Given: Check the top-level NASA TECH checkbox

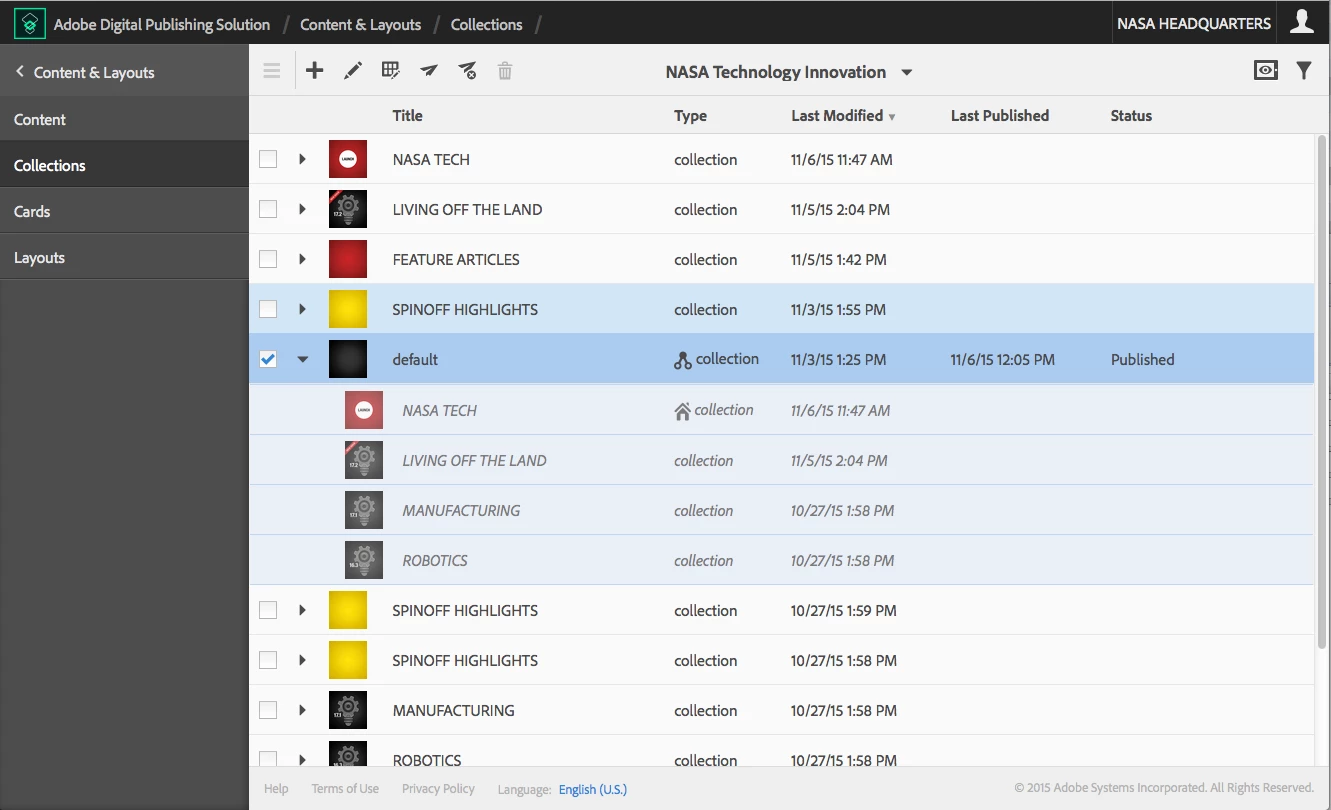Looking at the screenshot, I should (x=268, y=159).
